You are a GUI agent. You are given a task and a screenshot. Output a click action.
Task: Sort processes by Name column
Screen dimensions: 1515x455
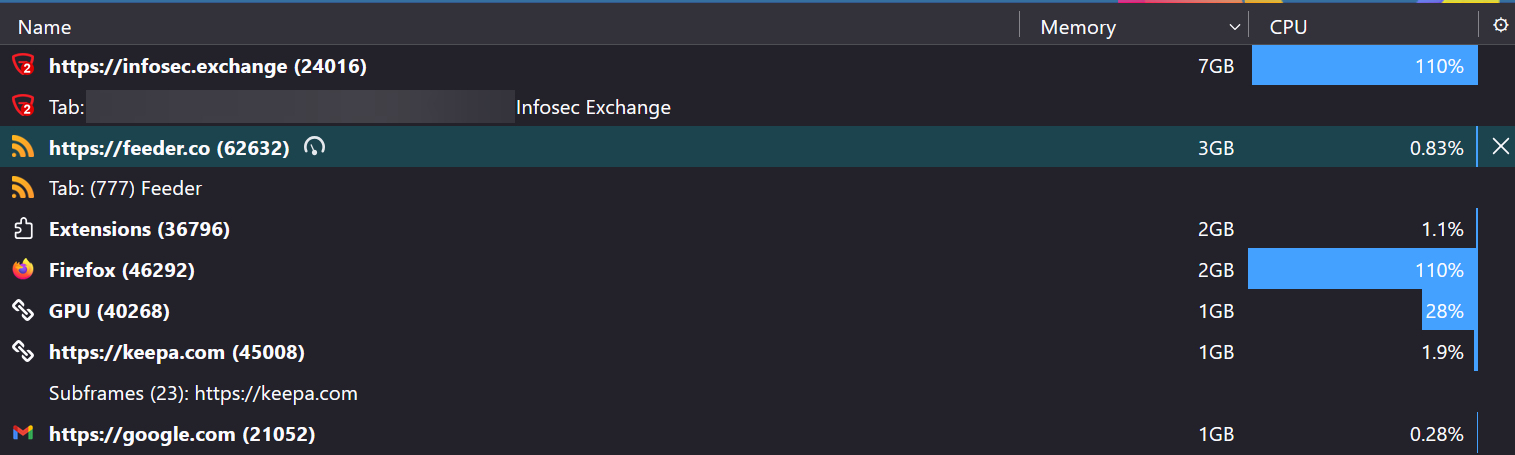pos(45,27)
